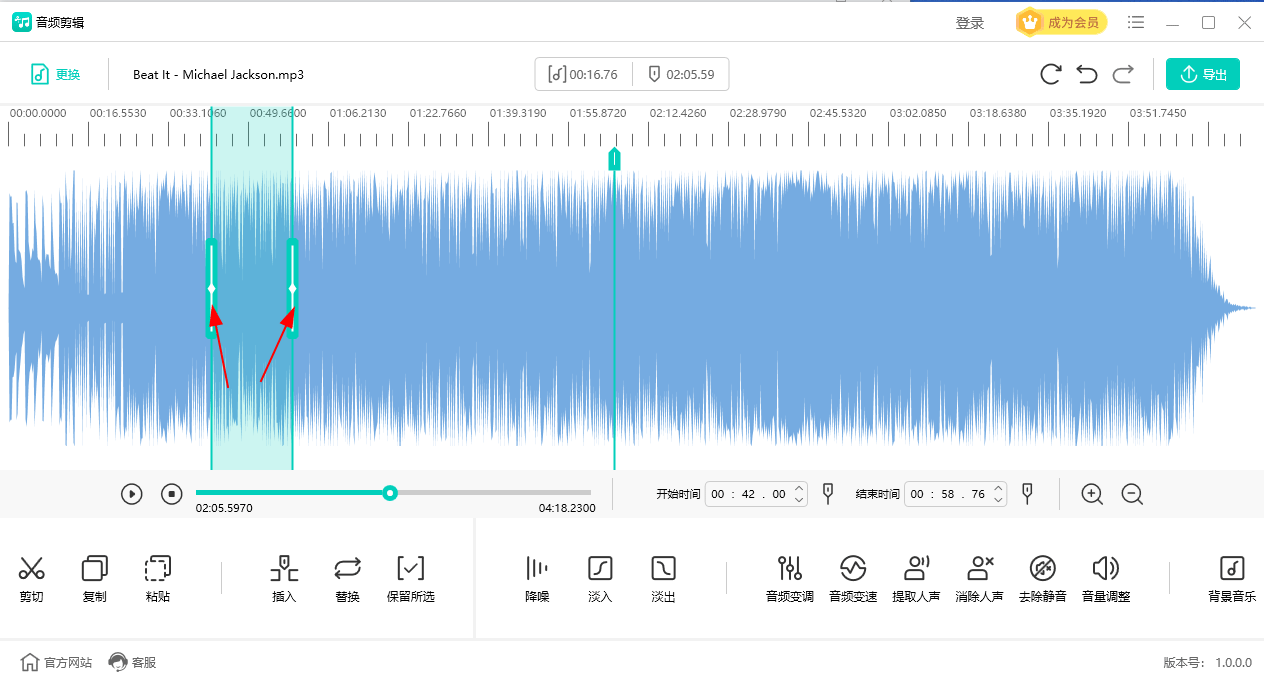
Task: Open the hamburger menu in the title bar
Action: click(x=1136, y=22)
